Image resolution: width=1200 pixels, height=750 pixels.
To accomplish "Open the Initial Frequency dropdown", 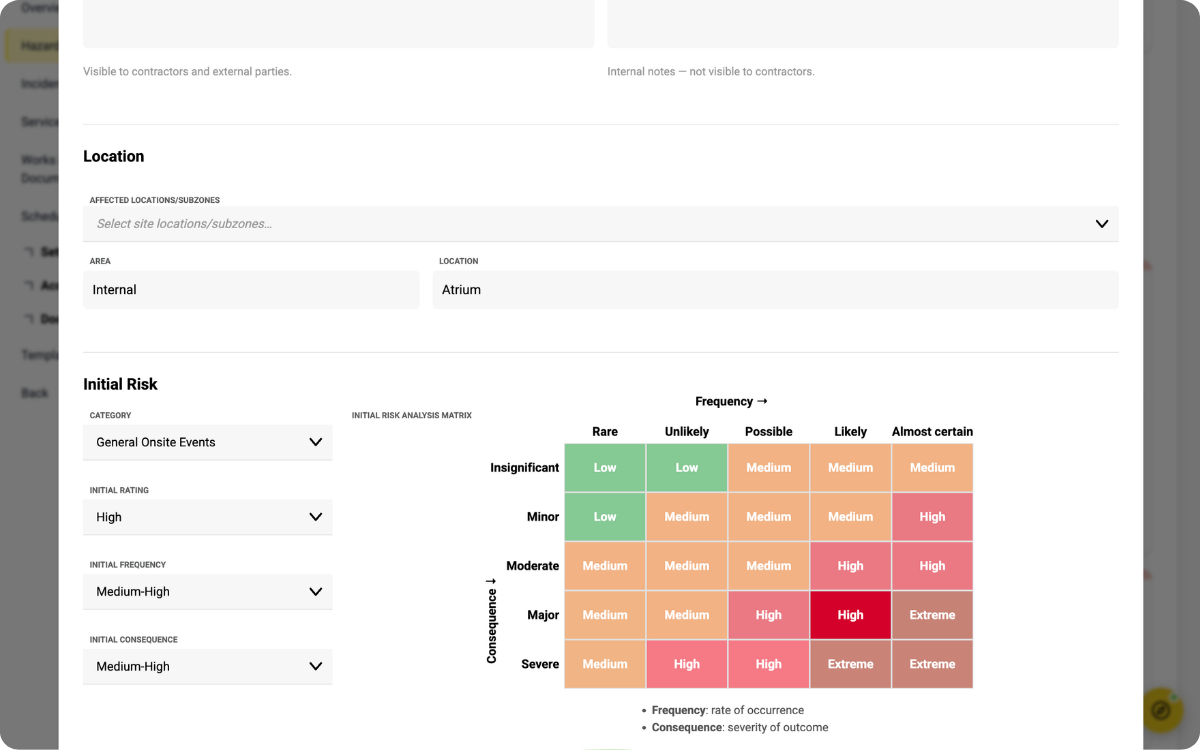I will 207,592.
